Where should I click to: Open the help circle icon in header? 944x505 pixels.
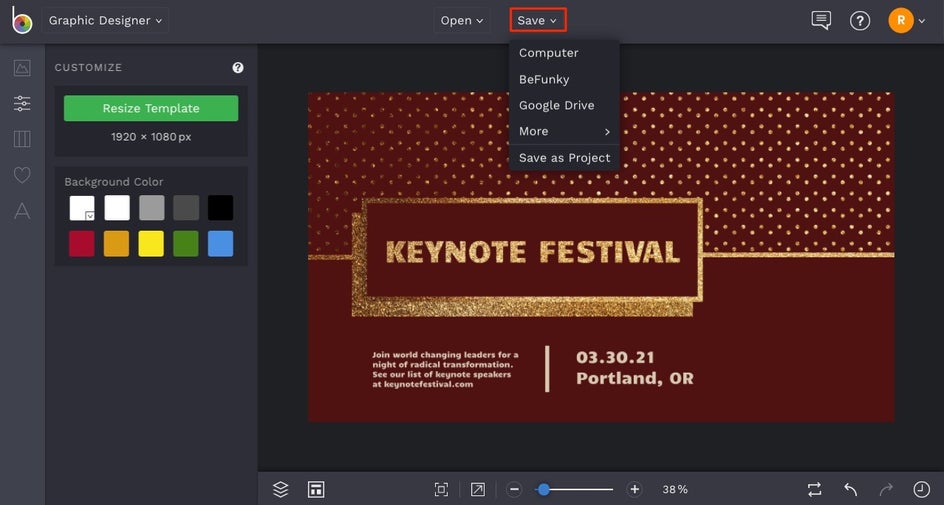(x=860, y=21)
